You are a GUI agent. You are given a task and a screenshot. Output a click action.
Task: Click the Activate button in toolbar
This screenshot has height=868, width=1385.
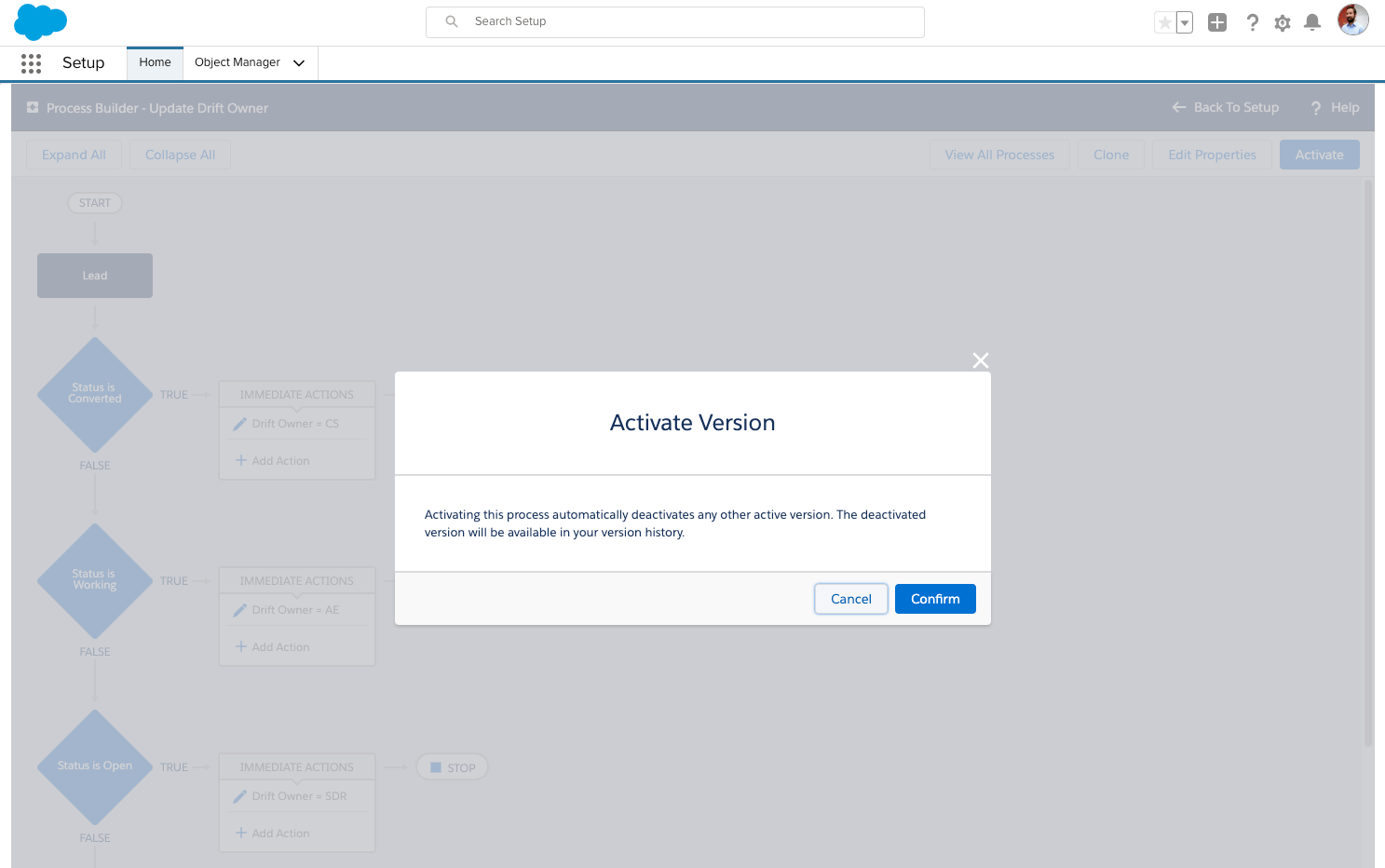pyautogui.click(x=1320, y=155)
